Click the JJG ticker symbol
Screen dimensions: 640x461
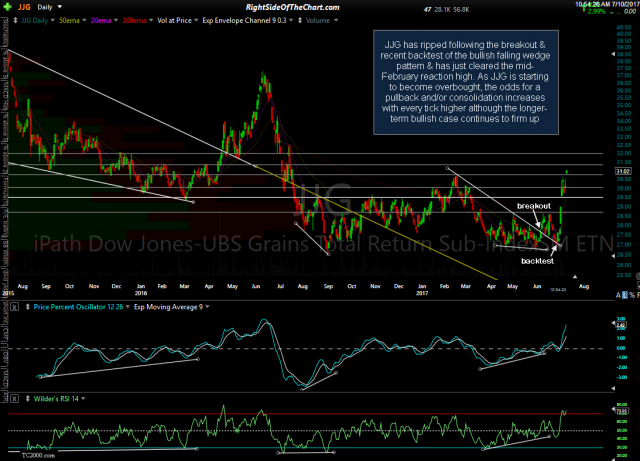(x=24, y=7)
